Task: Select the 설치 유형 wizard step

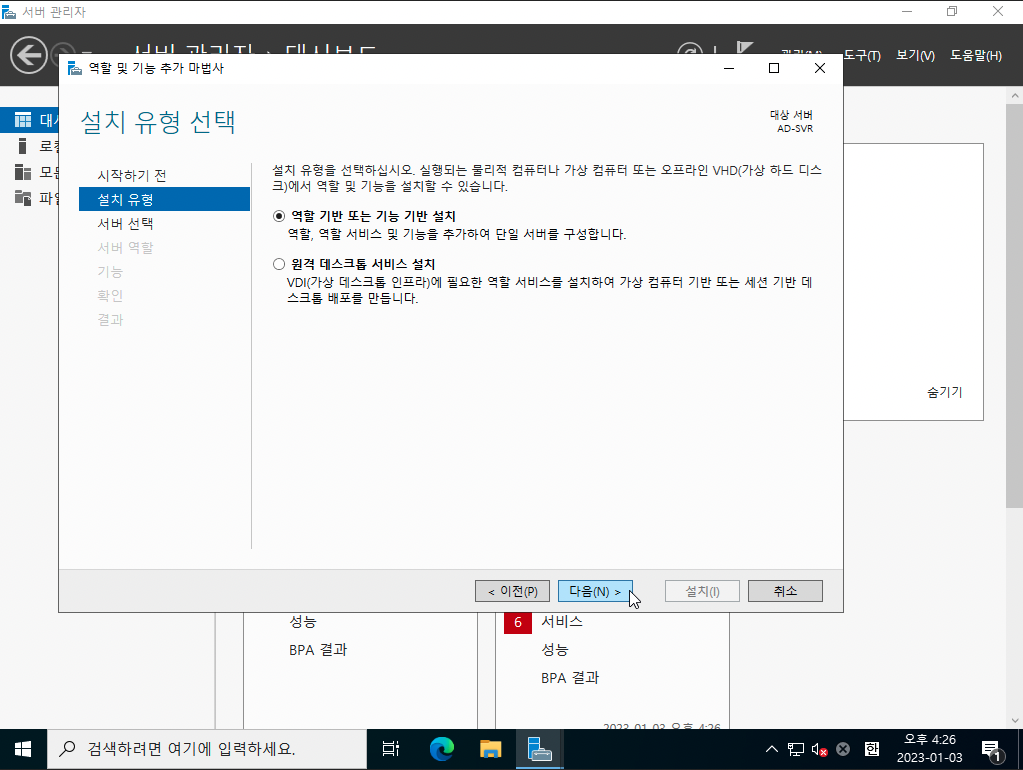Action: [164, 199]
